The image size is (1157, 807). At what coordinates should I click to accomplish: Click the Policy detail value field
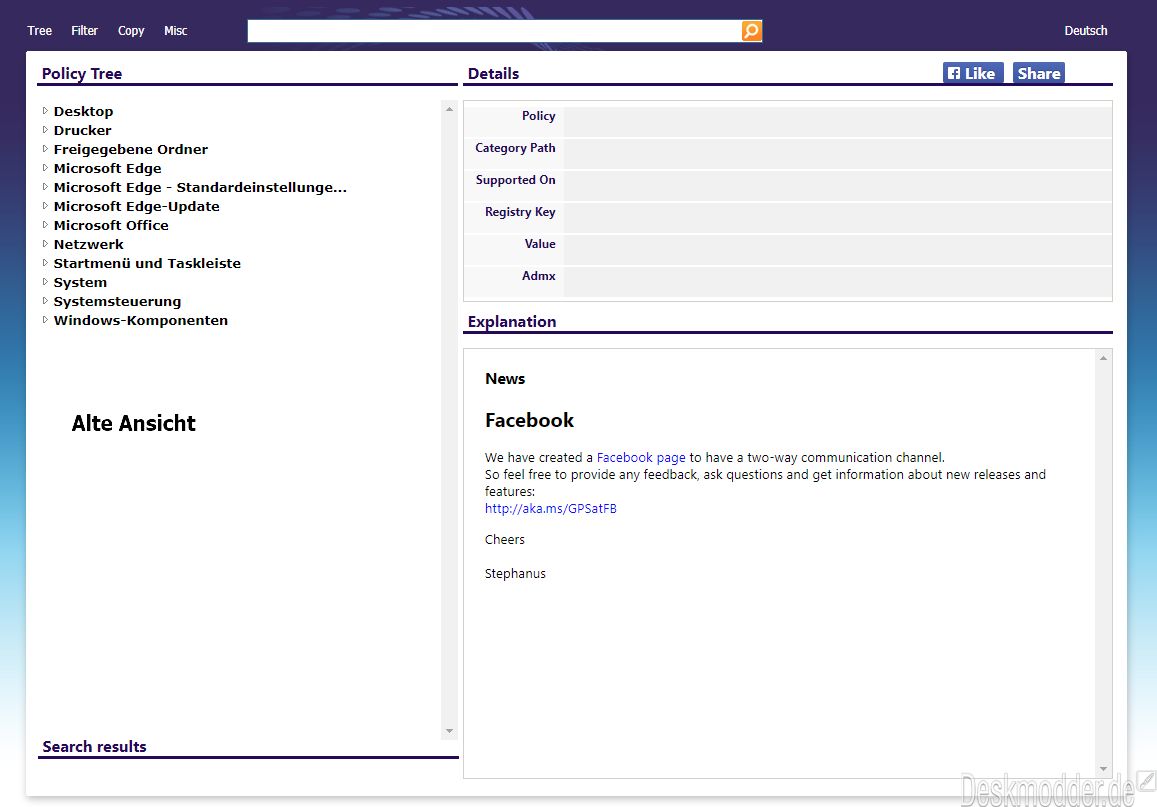[x=837, y=122]
